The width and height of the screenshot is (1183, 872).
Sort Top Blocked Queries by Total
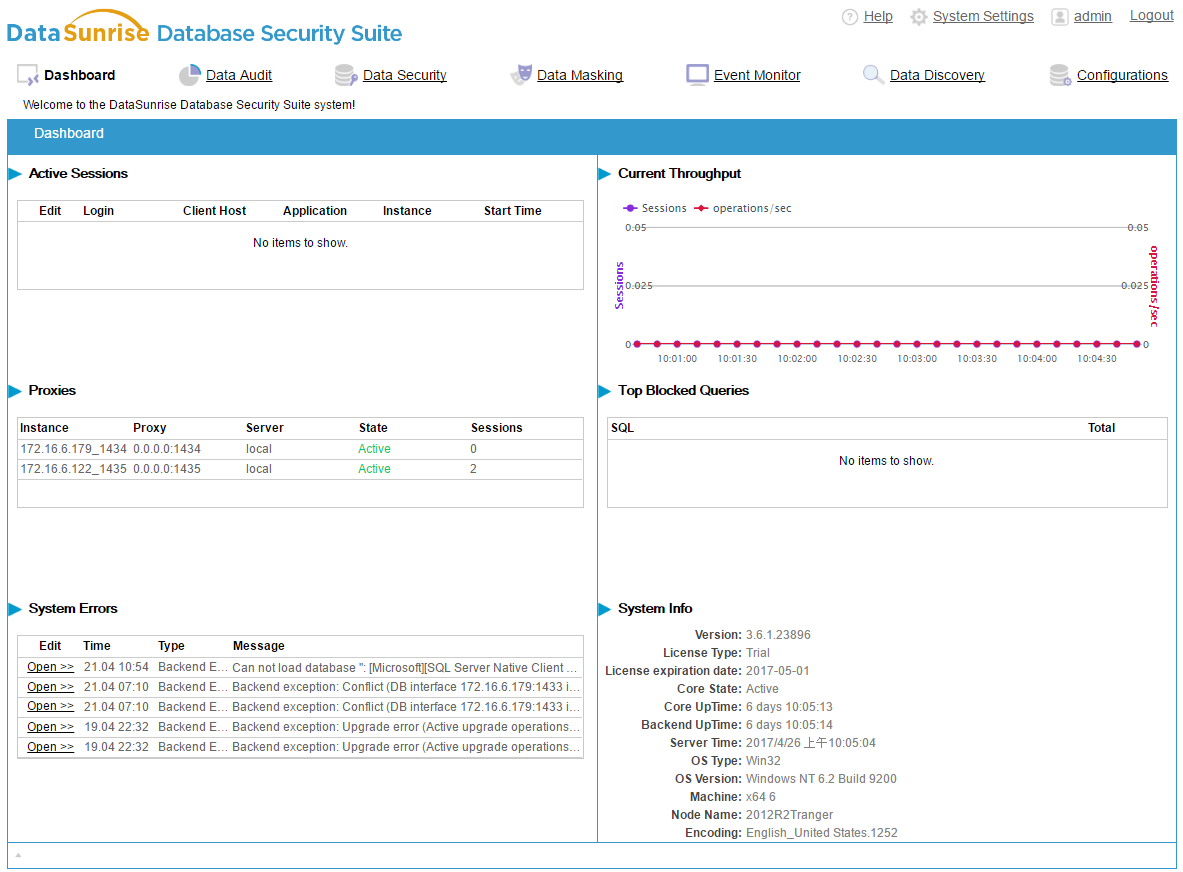pos(1101,428)
